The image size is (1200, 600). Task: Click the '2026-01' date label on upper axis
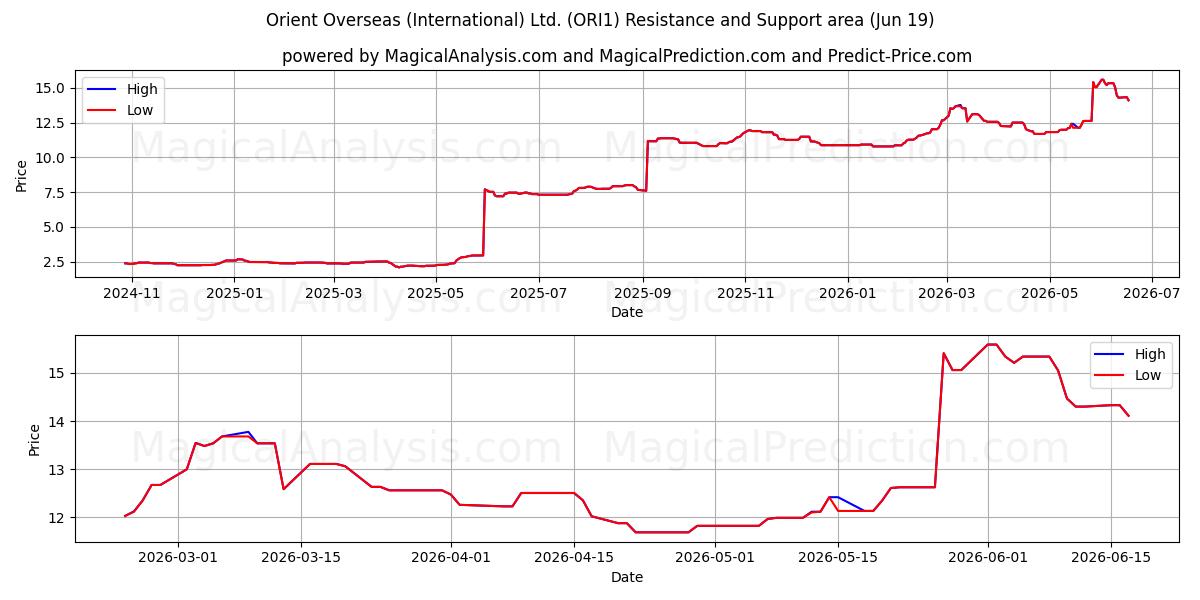coord(847,293)
